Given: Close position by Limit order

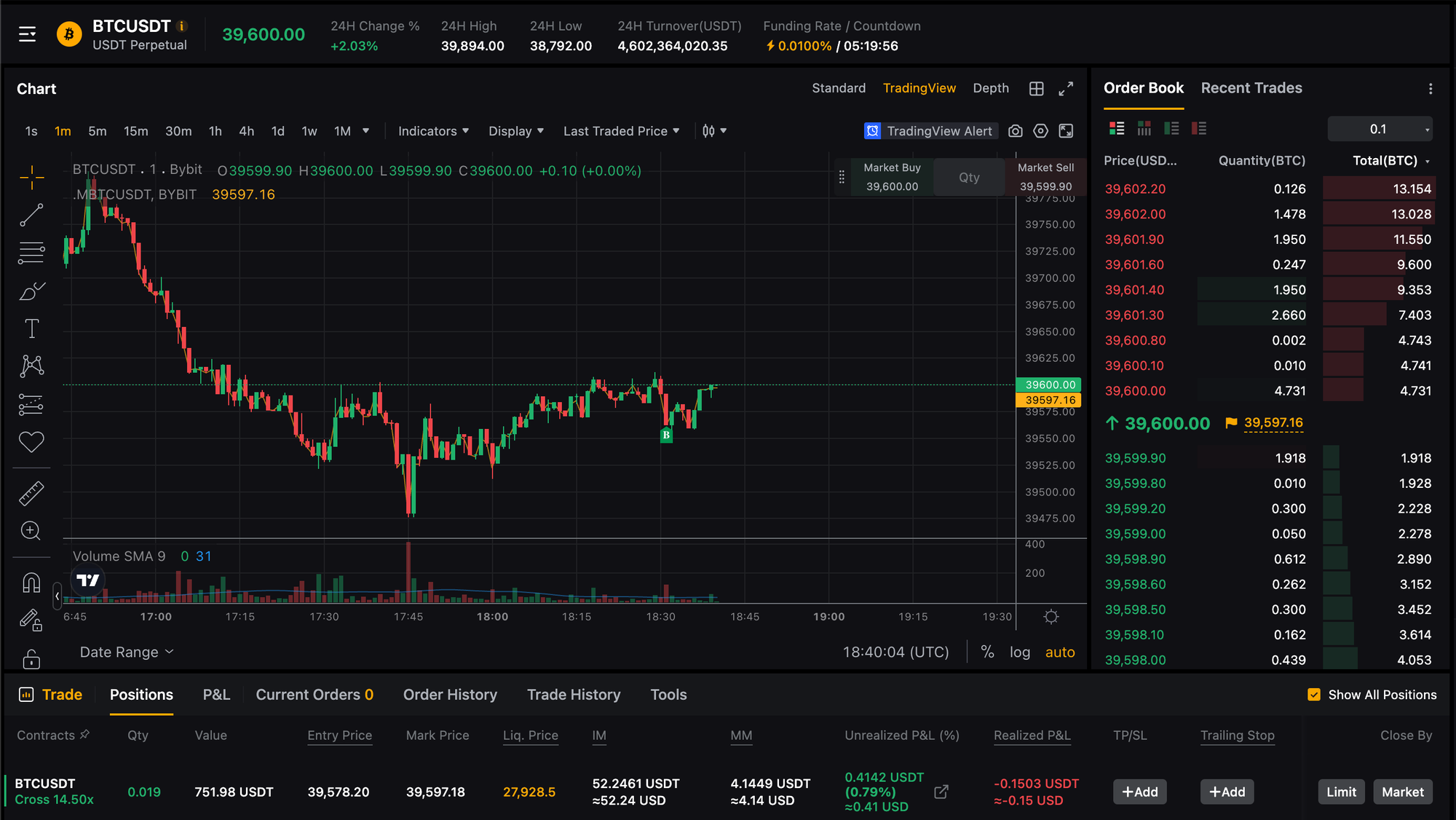Looking at the screenshot, I should [x=1341, y=792].
